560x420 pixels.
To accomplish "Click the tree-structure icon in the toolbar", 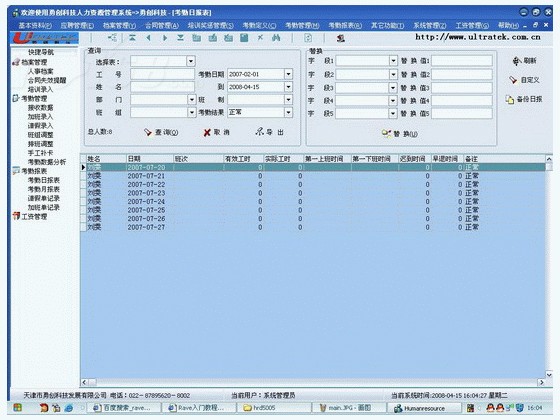I will tap(112, 38).
